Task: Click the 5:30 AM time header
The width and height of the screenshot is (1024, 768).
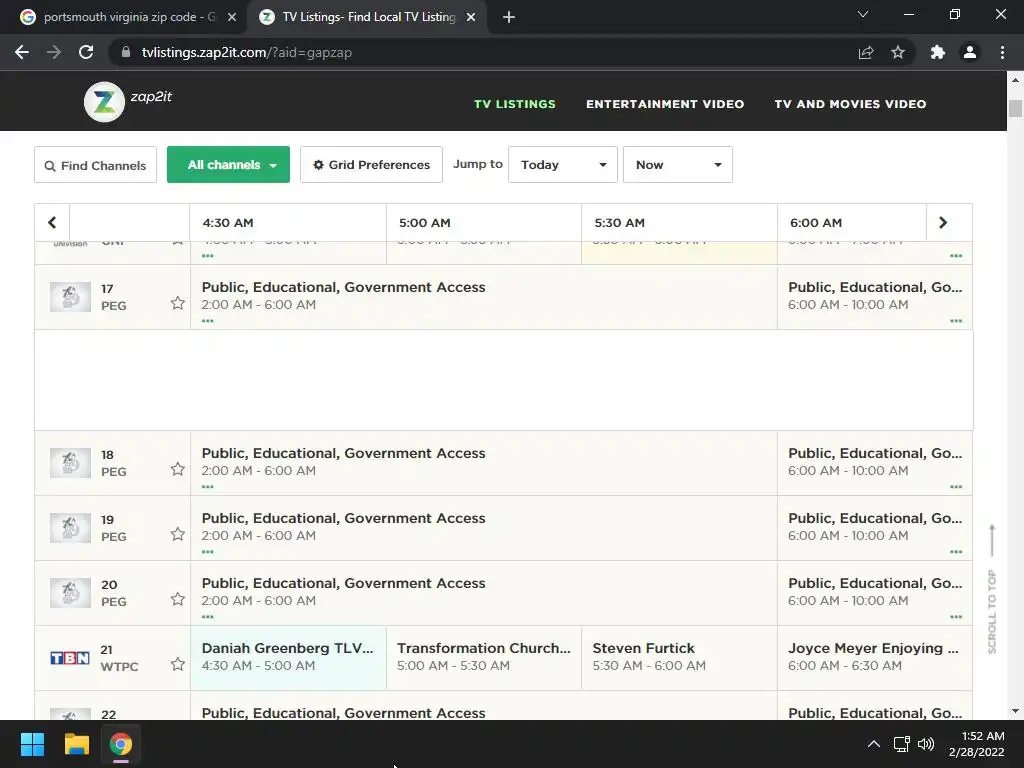Action: point(619,223)
